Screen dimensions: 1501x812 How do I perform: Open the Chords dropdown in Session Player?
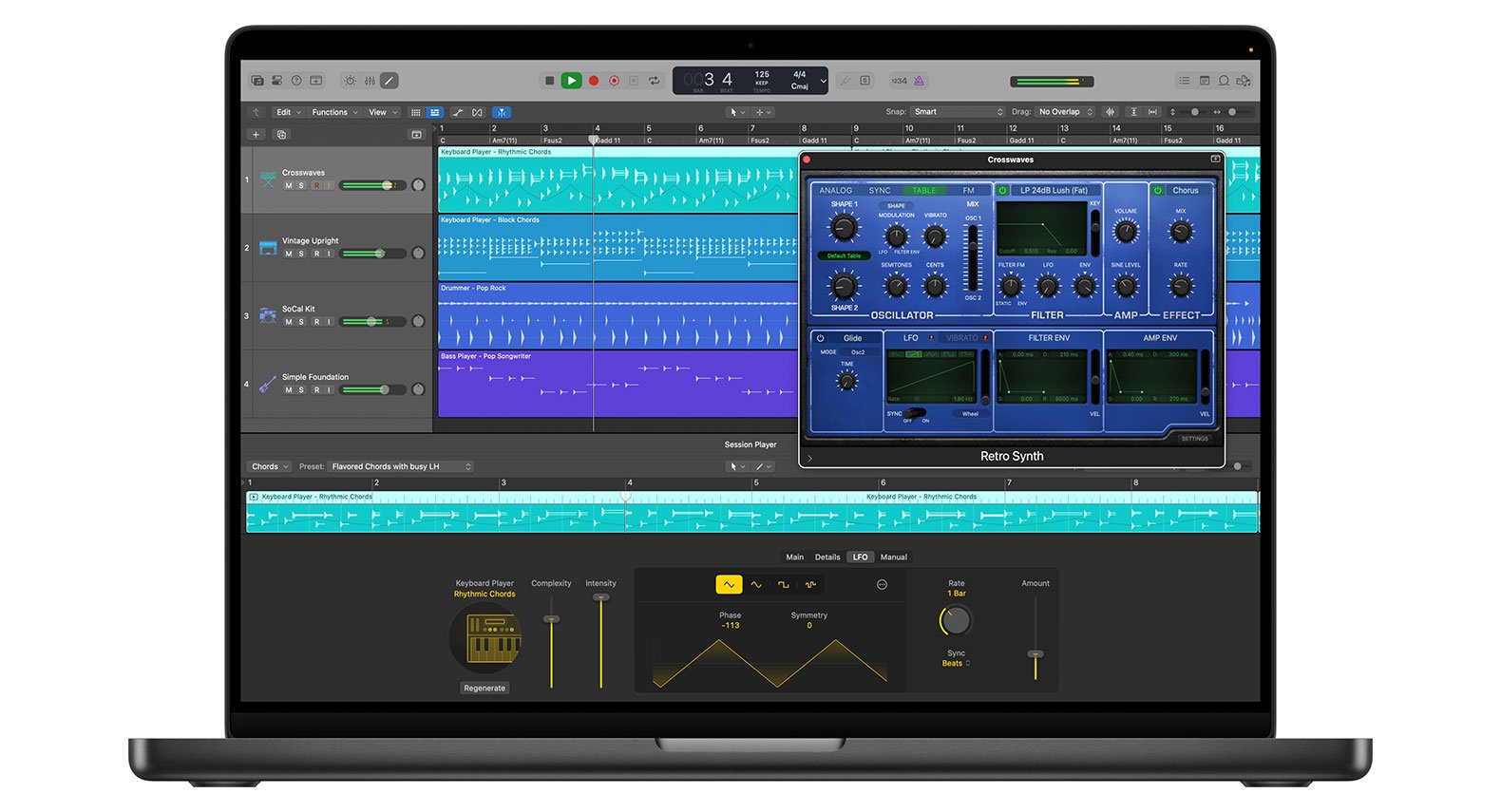[x=270, y=466]
